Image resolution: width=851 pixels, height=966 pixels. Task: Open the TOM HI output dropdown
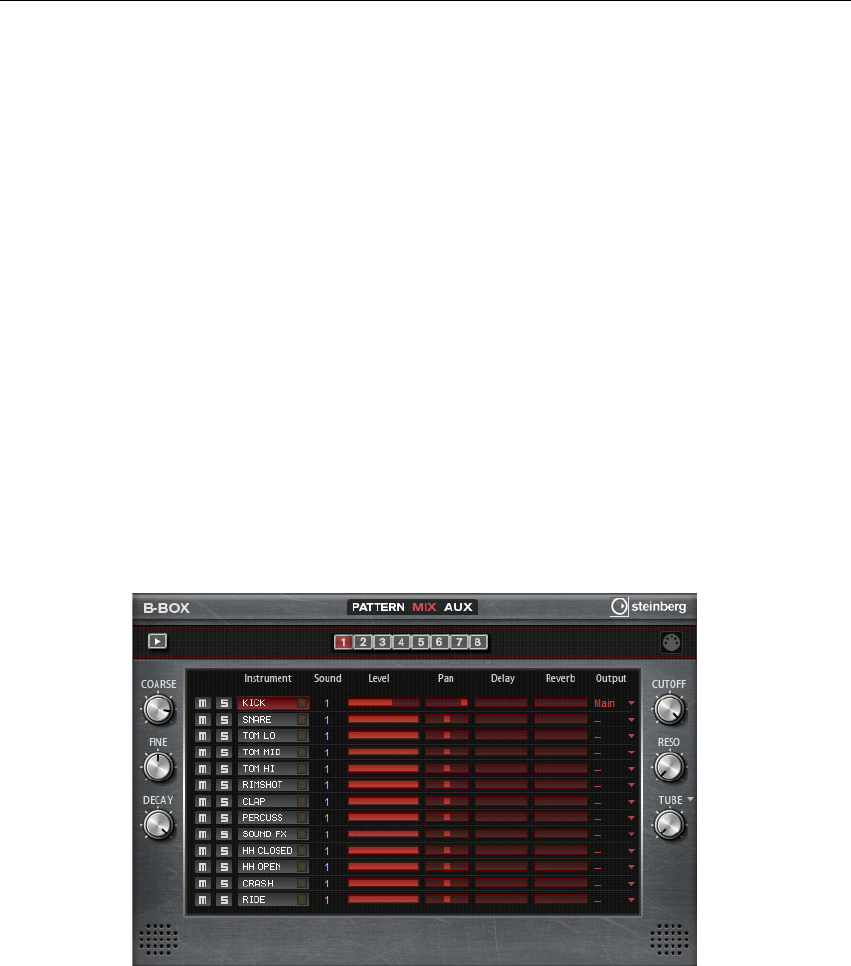click(x=631, y=769)
